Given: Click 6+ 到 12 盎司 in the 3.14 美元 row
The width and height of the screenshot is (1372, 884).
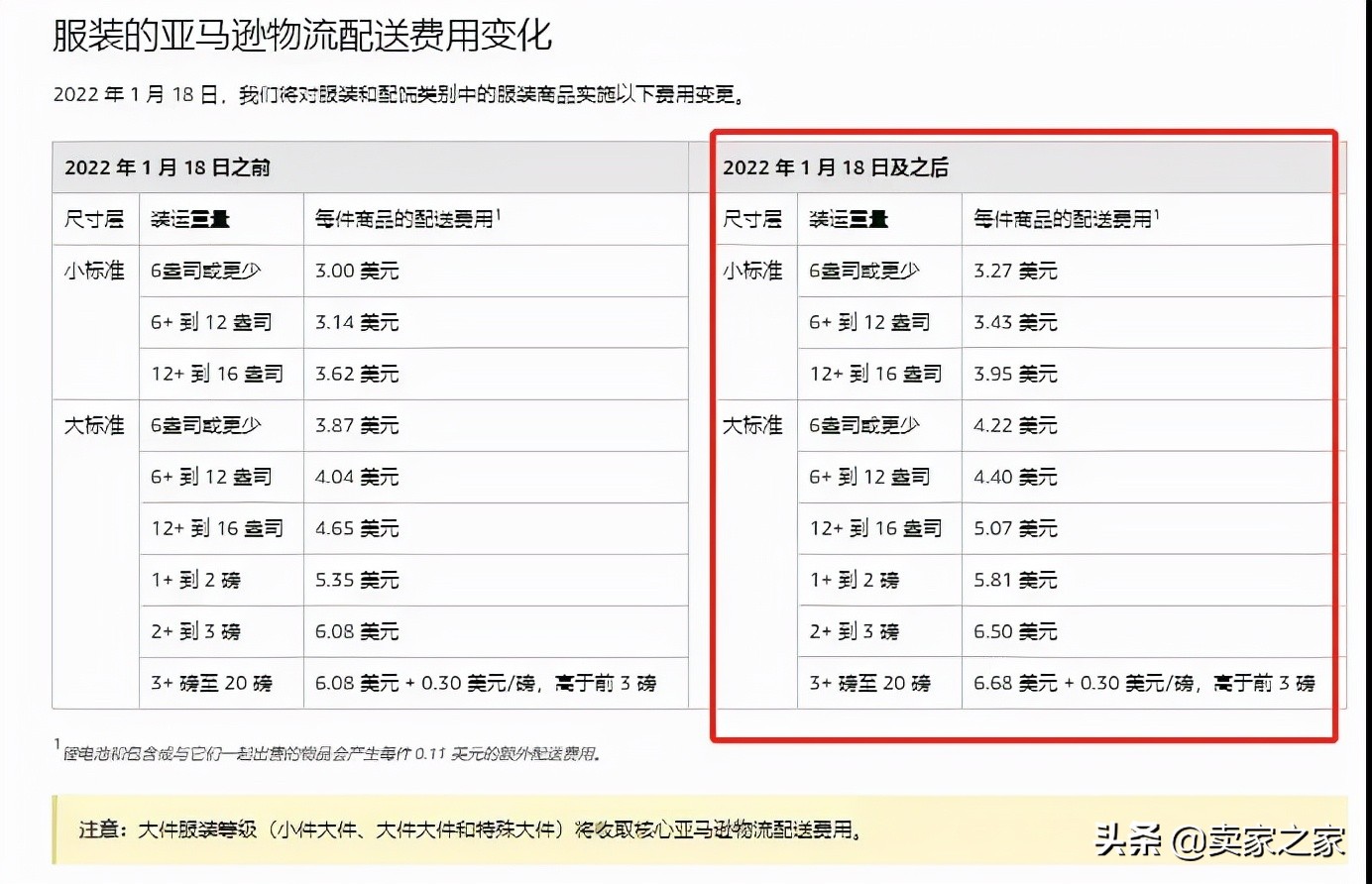Looking at the screenshot, I should point(211,322).
